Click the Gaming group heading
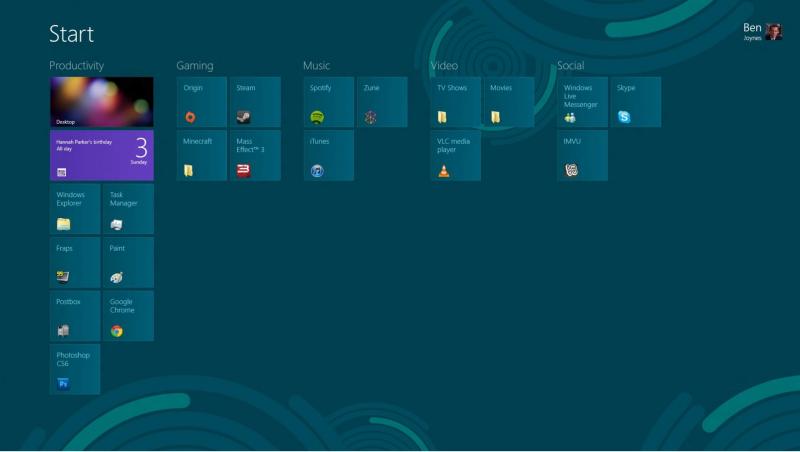The image size is (800, 452). point(195,66)
